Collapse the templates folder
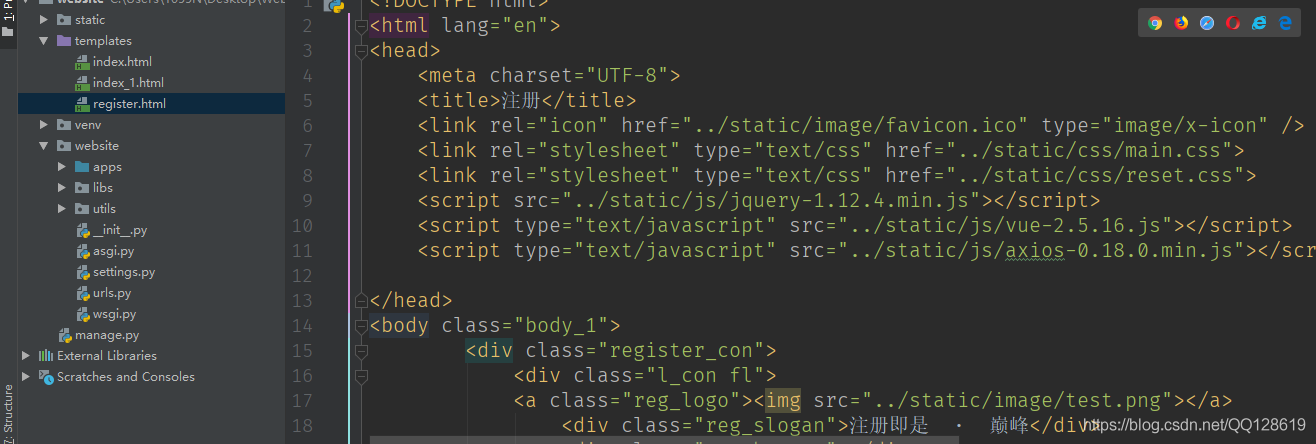 click(44, 41)
